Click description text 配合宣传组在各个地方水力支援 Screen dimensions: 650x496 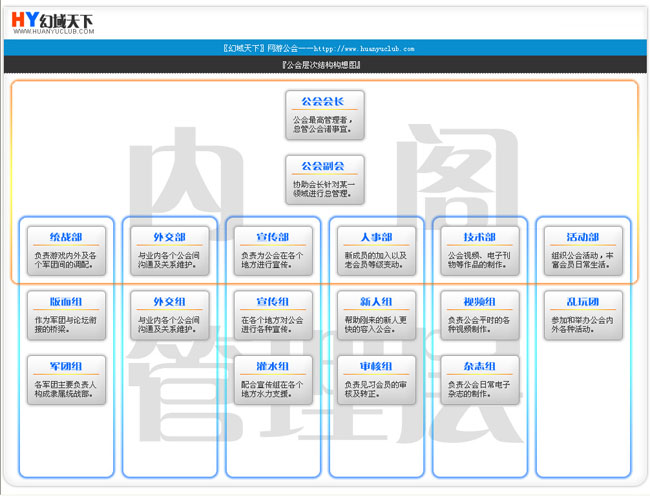tap(272, 390)
